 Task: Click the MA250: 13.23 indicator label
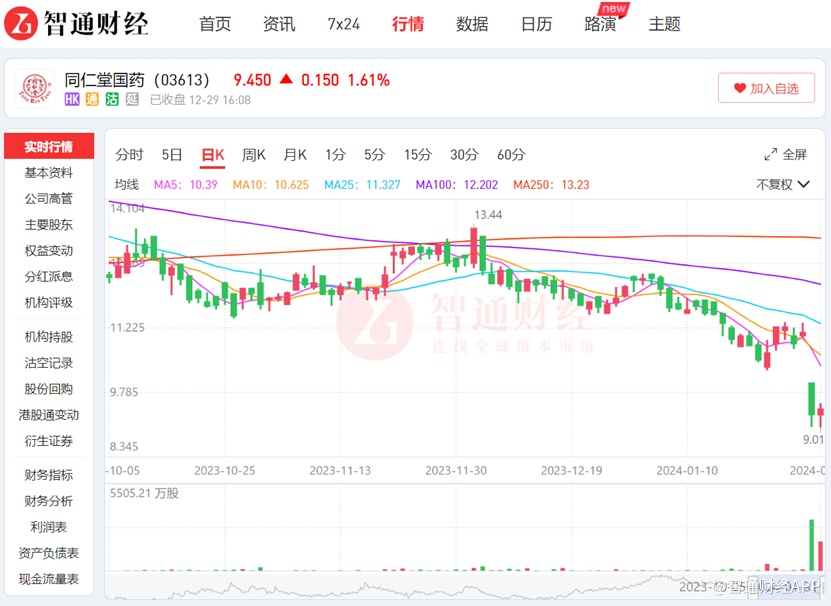pos(551,185)
